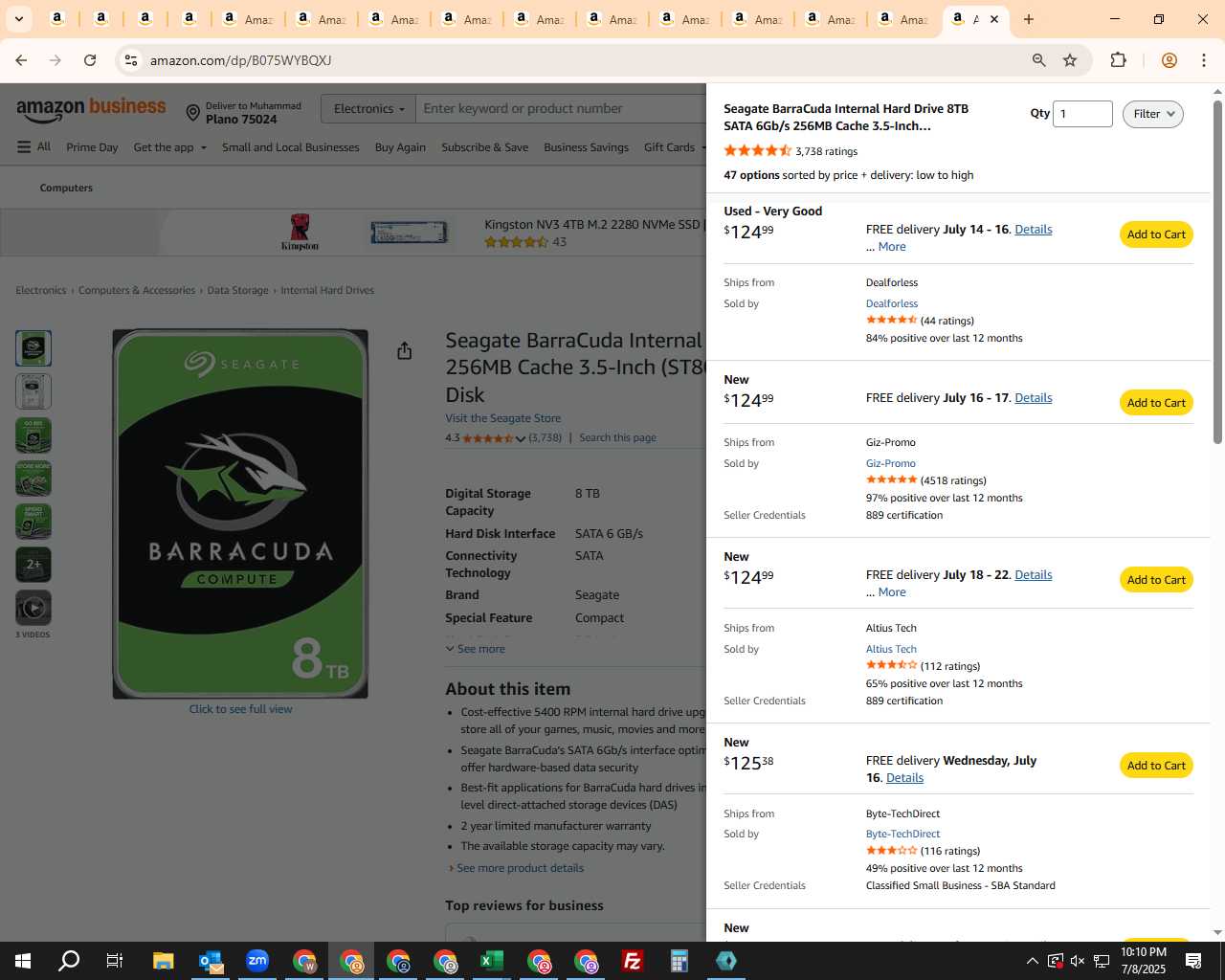Open Altius Tech seller link
The width and height of the screenshot is (1225, 980).
(x=891, y=649)
